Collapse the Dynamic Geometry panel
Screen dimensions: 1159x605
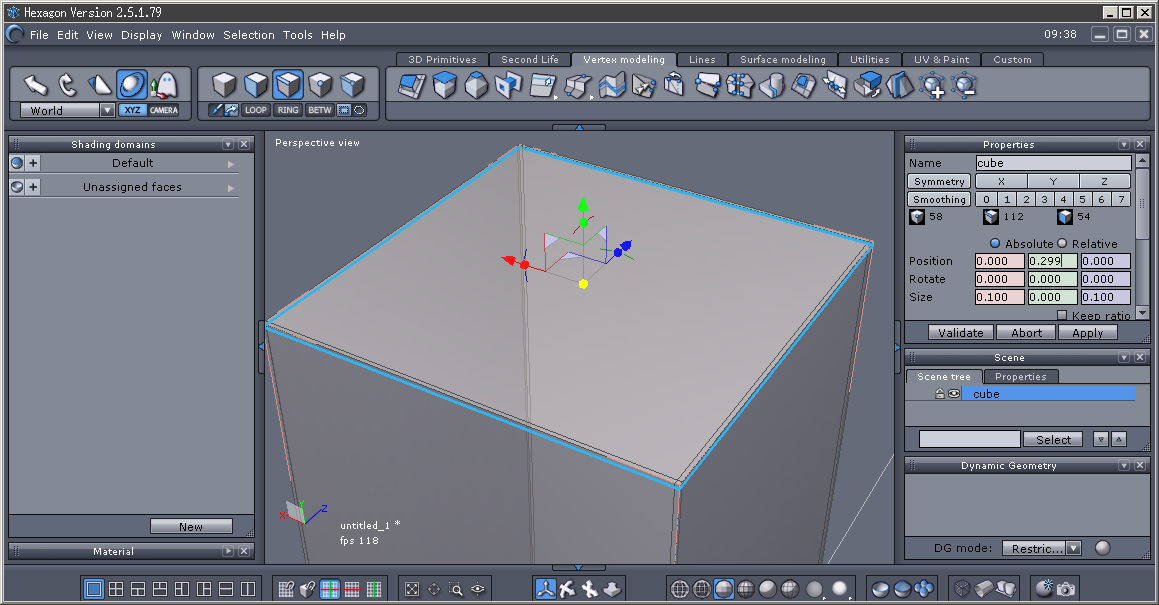click(x=1124, y=465)
